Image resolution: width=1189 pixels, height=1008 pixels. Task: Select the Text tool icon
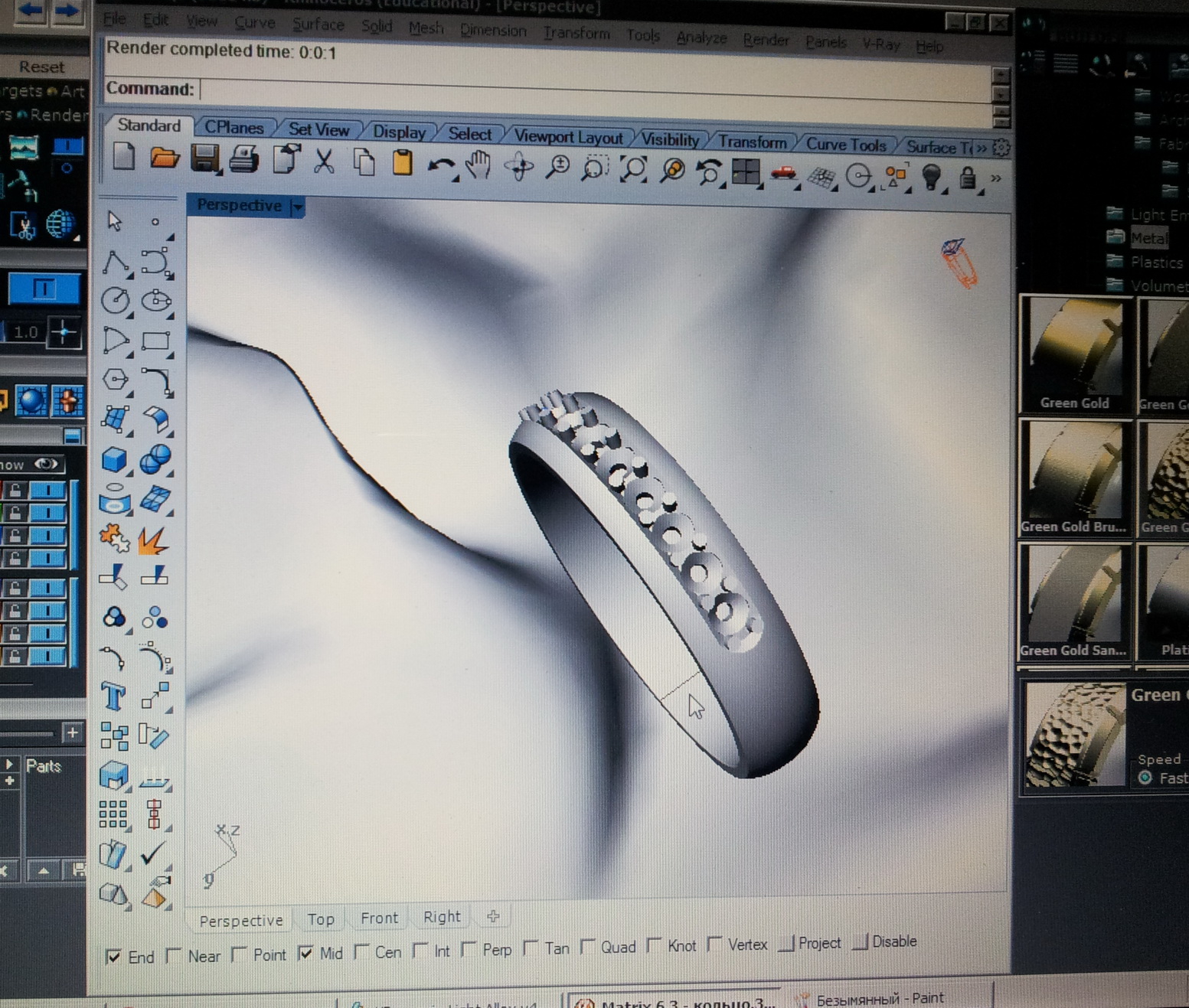(113, 696)
